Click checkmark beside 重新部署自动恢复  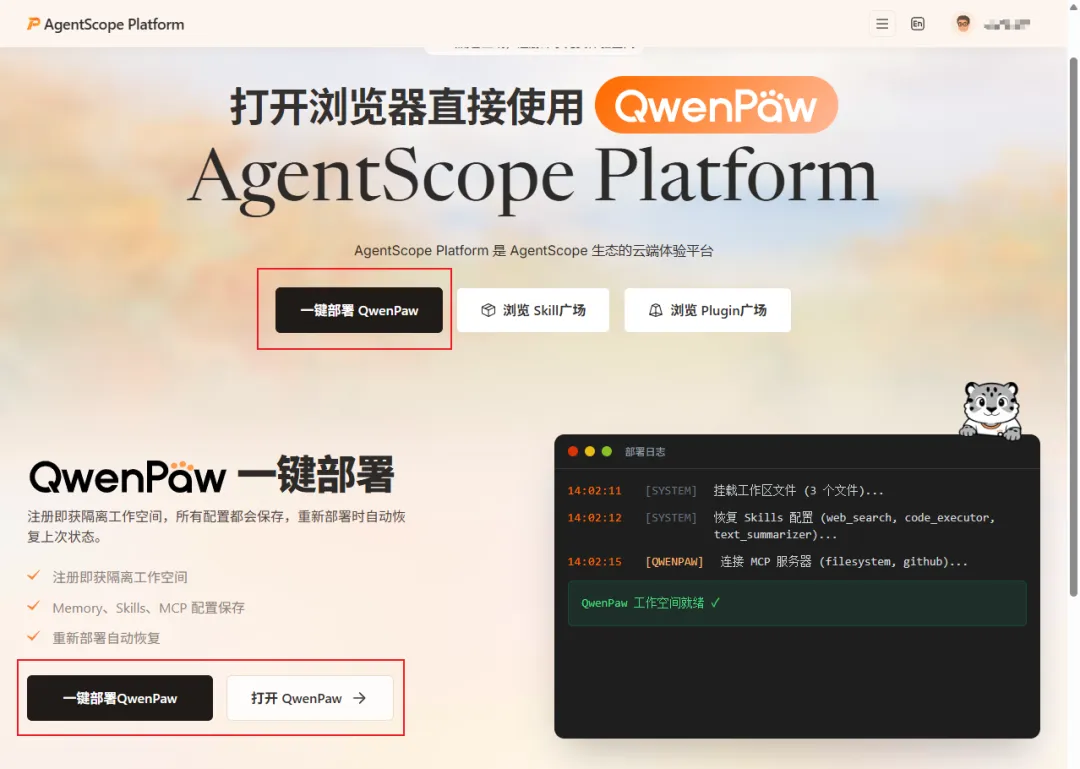pos(33,637)
